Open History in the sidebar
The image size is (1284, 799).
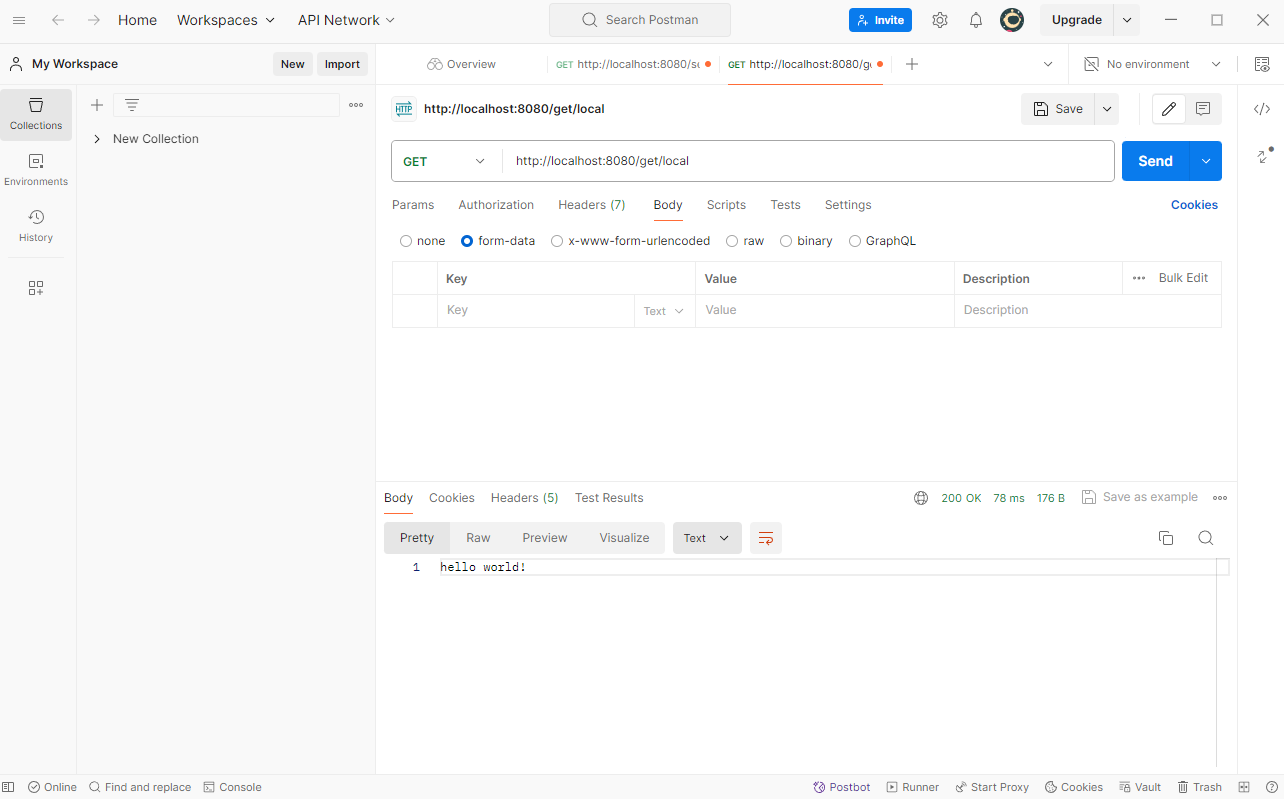click(36, 226)
